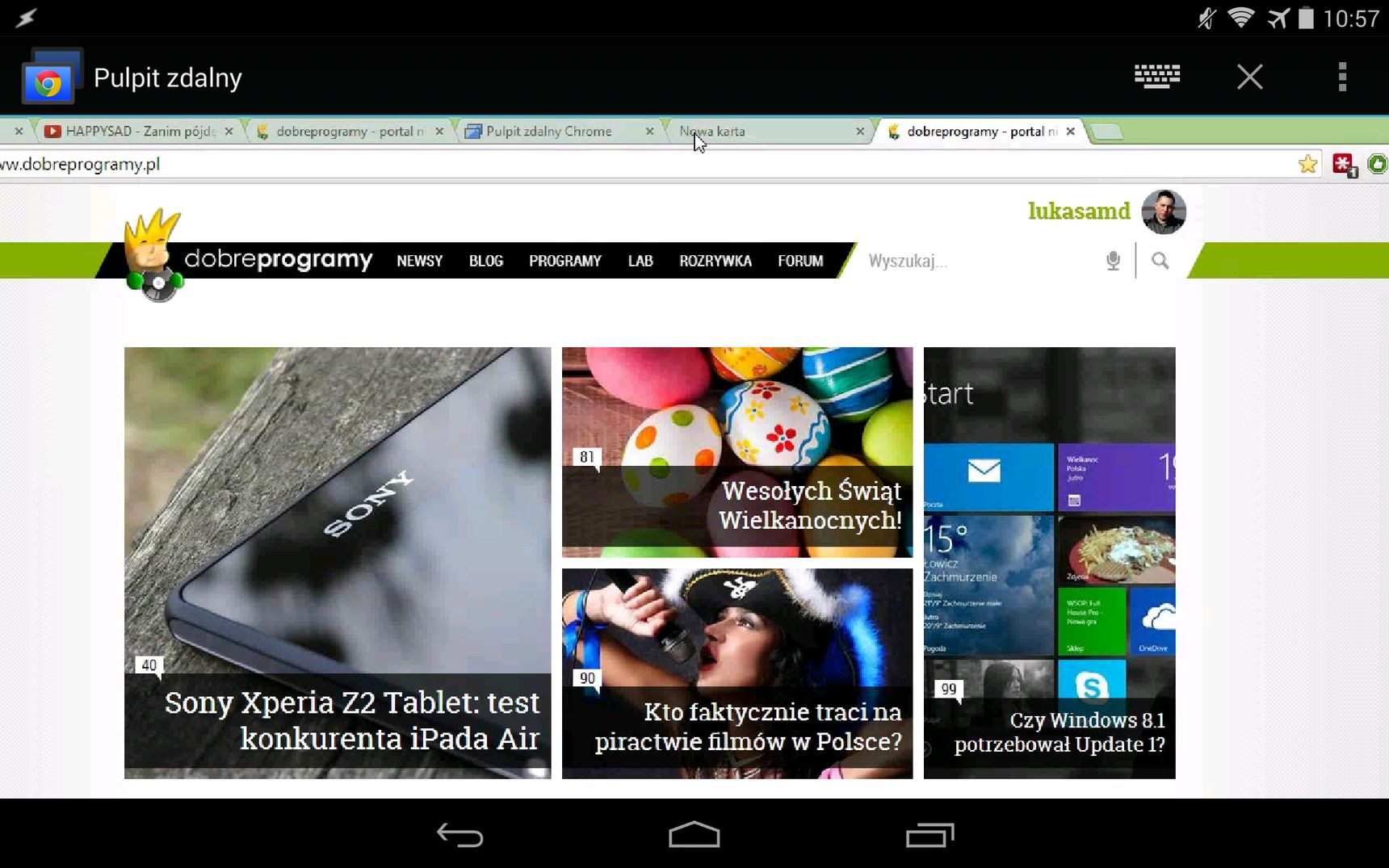Close the Pulpit zdalny Chrome tab
Screen dimensions: 1389x868
pyautogui.click(x=649, y=131)
